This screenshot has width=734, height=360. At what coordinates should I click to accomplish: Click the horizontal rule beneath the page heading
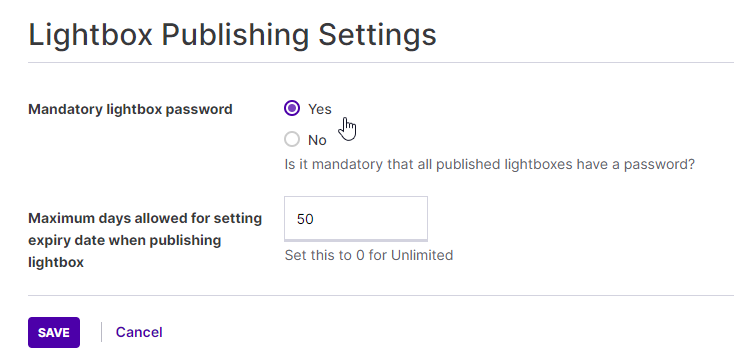pyautogui.click(x=381, y=62)
